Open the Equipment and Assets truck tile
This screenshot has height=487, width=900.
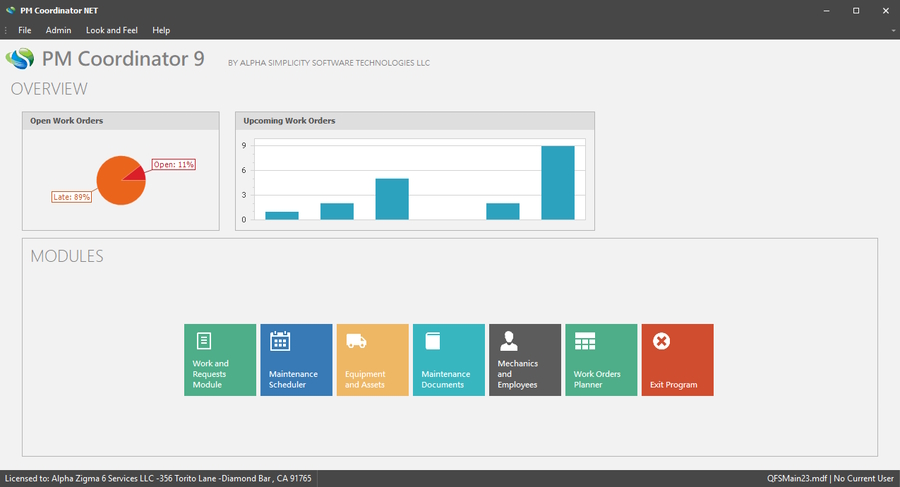(x=373, y=360)
